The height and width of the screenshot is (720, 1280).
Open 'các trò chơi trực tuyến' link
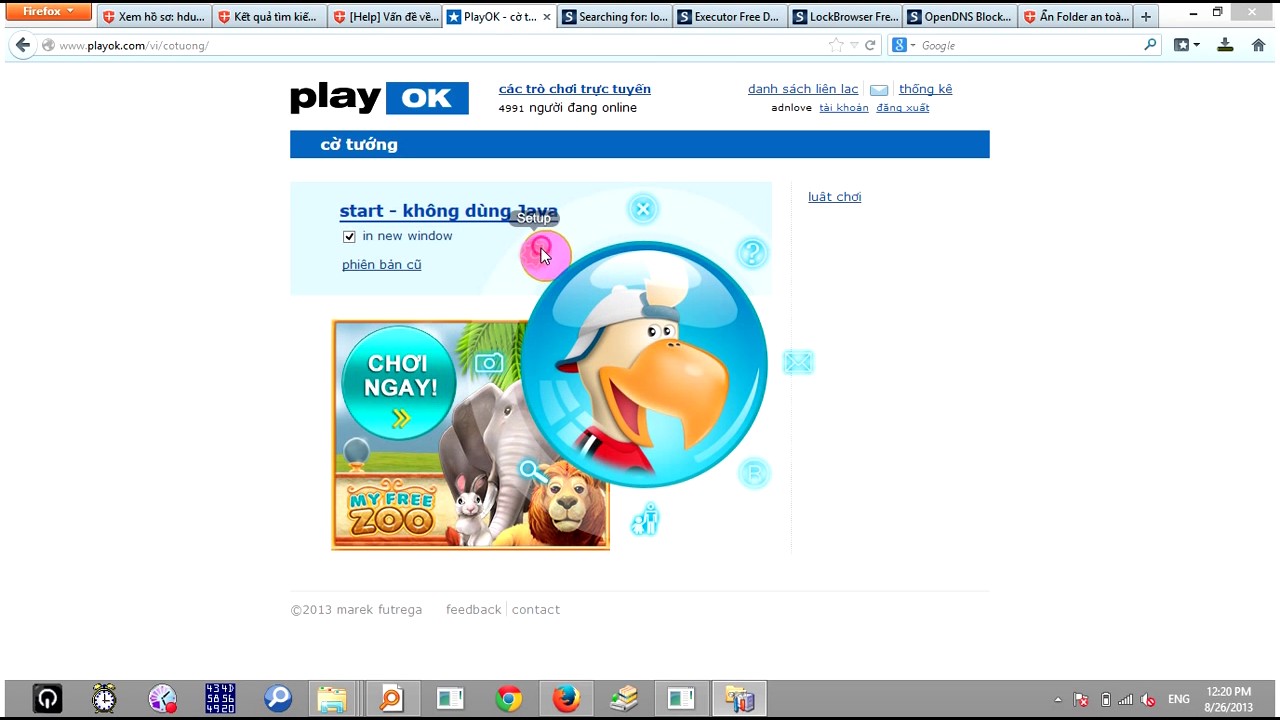tap(574, 89)
